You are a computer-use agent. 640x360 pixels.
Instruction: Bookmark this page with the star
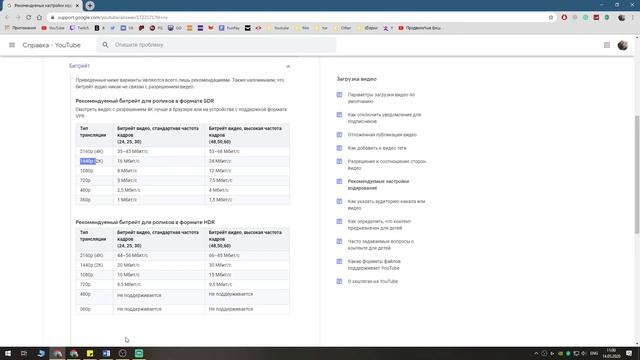[x=551, y=18]
